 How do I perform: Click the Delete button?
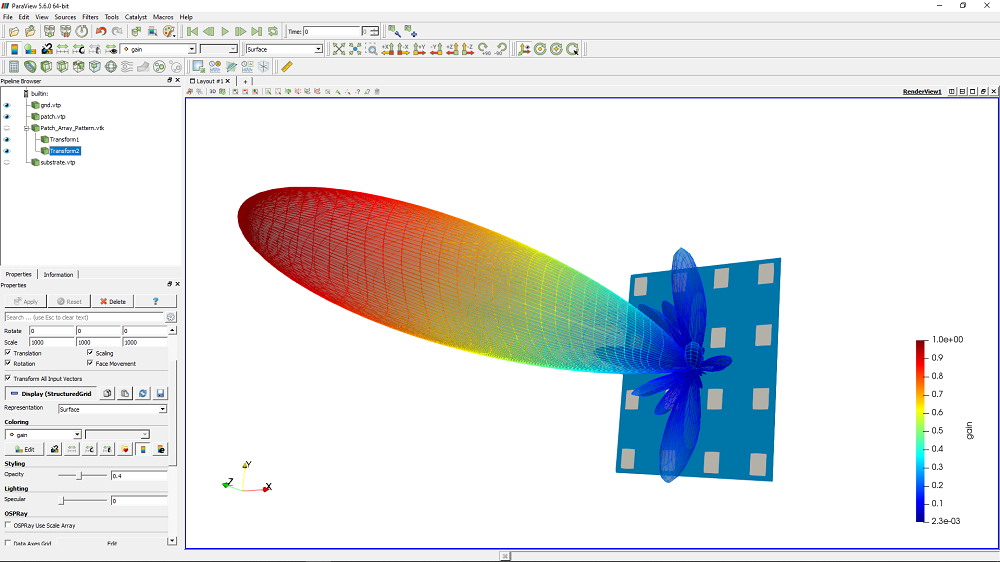tap(112, 301)
